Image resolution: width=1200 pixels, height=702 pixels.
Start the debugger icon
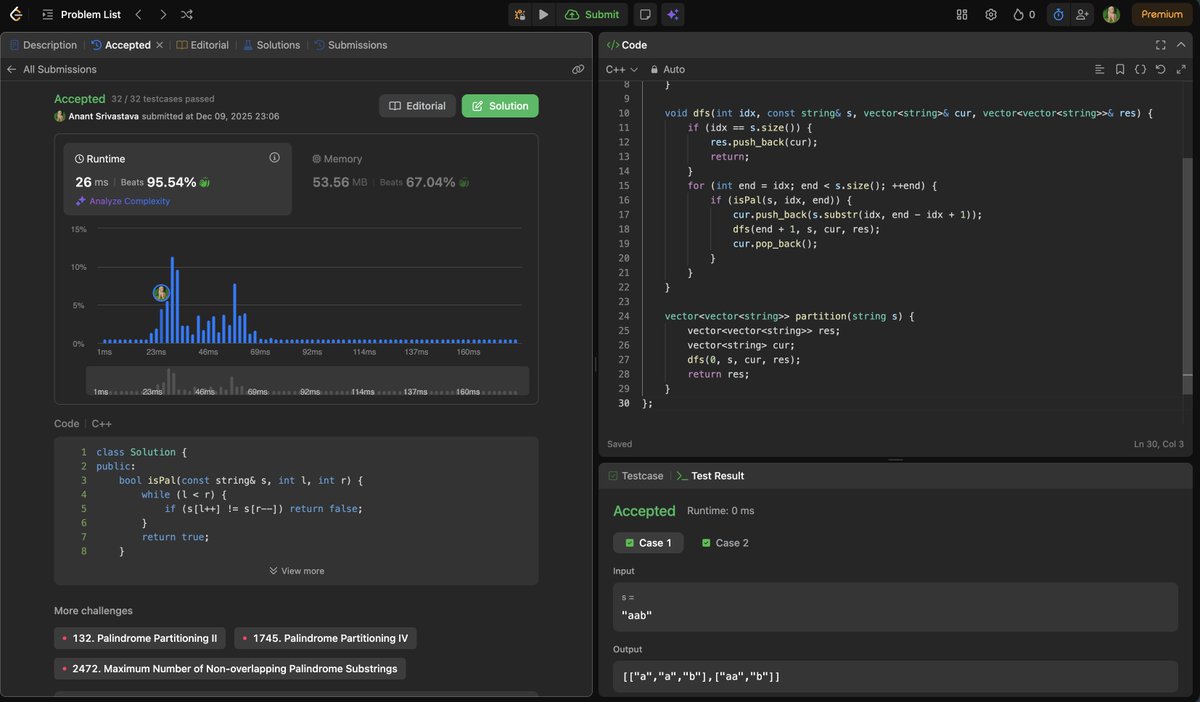520,14
